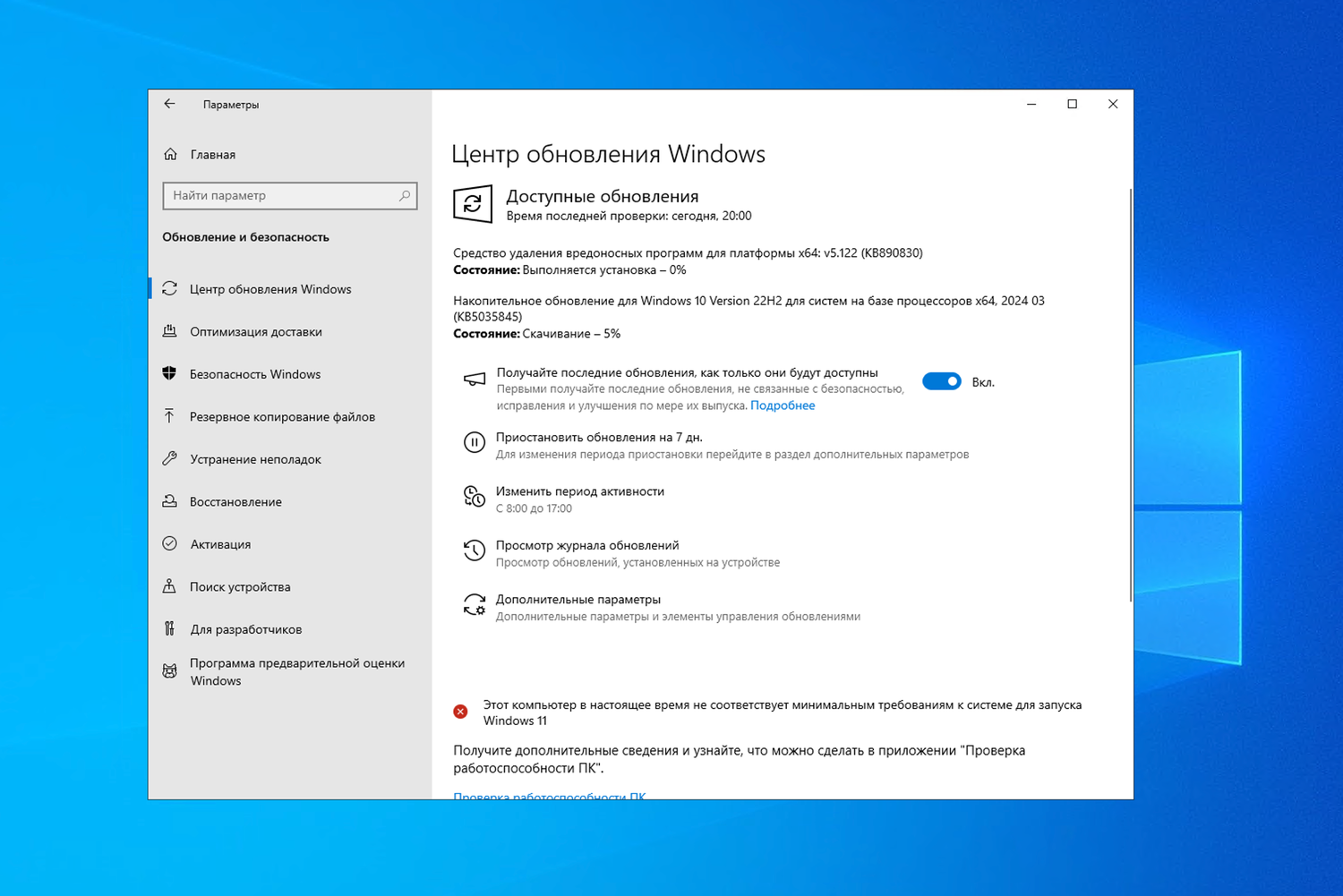
Task: Select Центр обновления Windows in the sidebar
Action: pyautogui.click(x=290, y=289)
